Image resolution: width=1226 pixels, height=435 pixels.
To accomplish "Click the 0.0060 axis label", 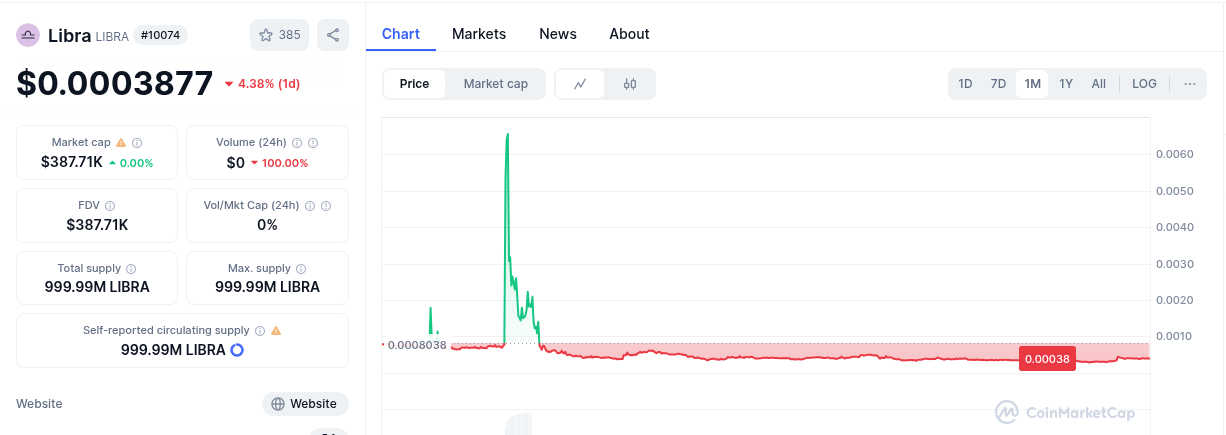I will pos(1174,154).
